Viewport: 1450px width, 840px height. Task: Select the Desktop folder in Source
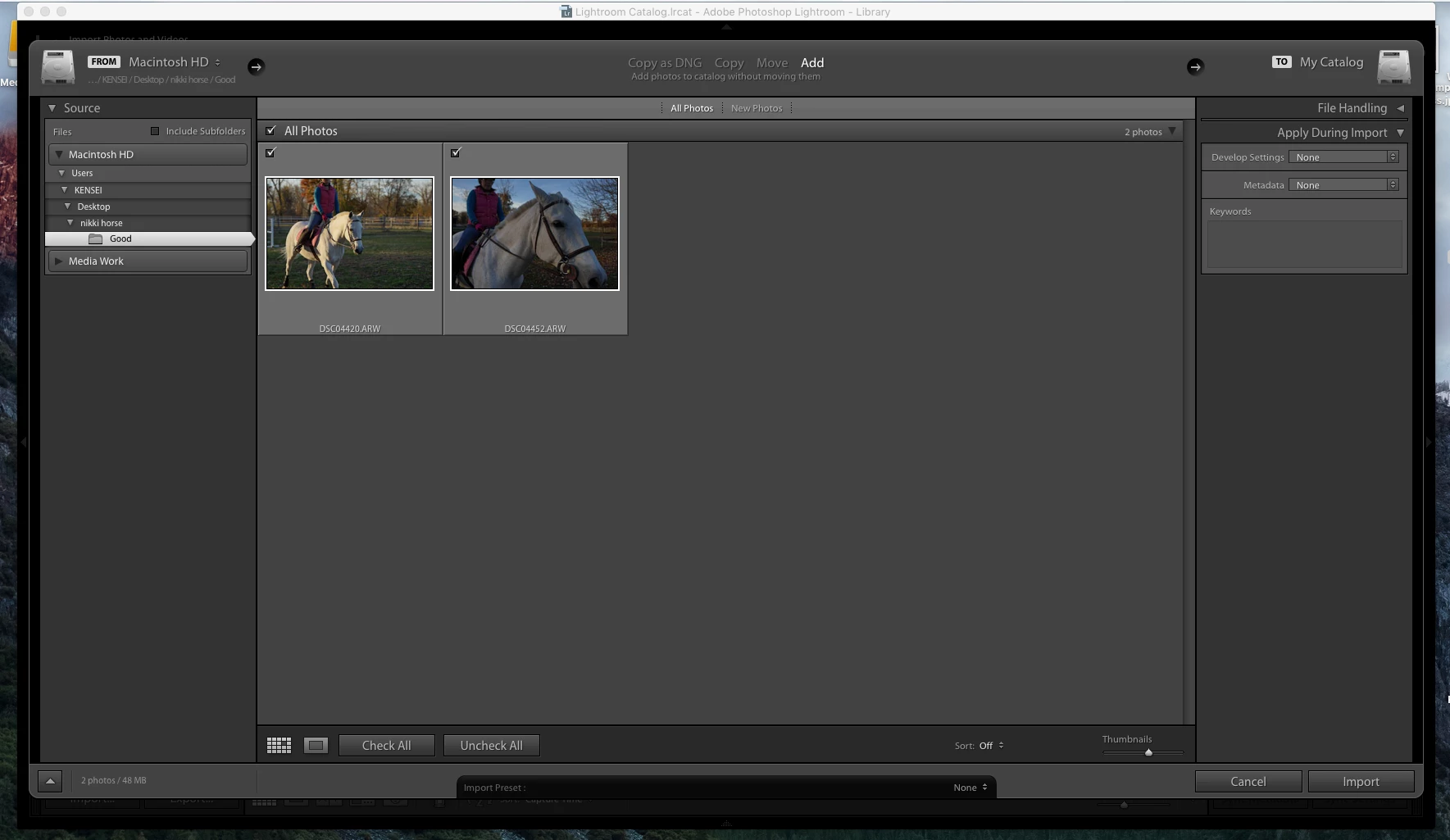coord(93,207)
